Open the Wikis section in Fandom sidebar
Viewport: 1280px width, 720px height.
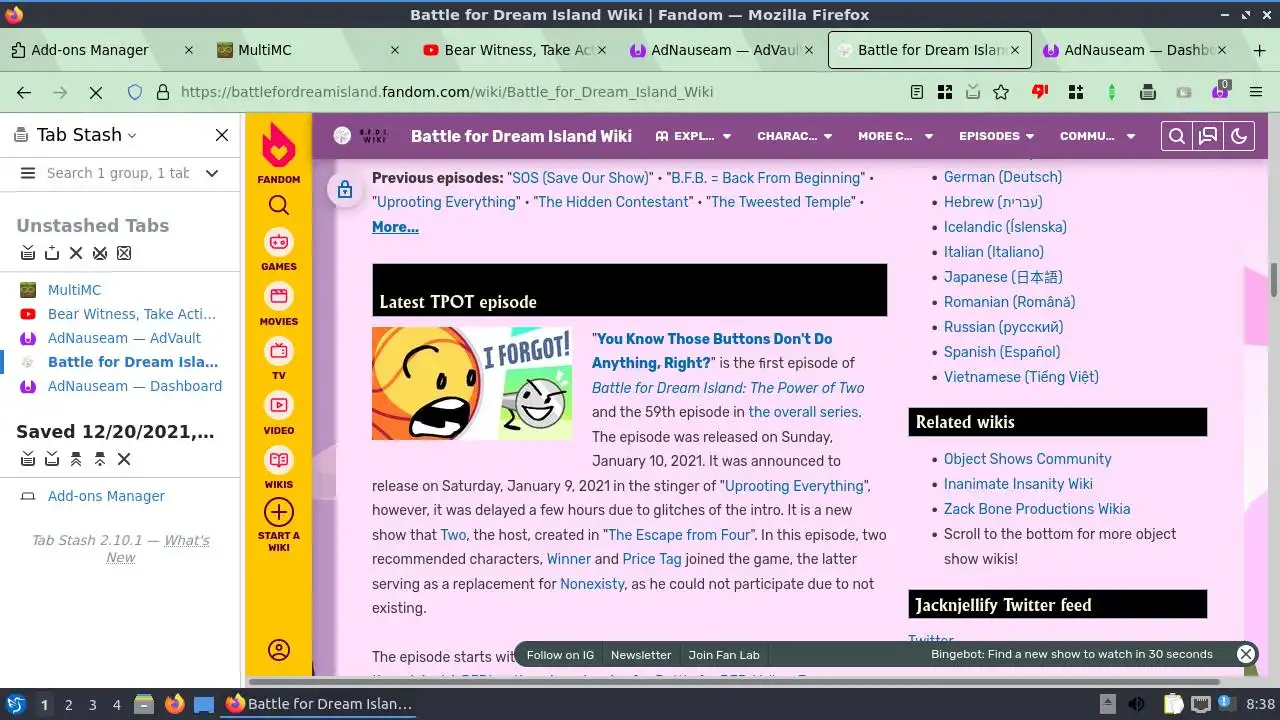pyautogui.click(x=279, y=467)
